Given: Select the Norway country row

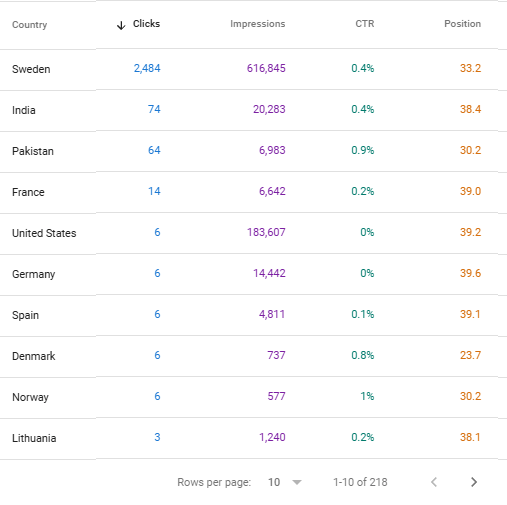Looking at the screenshot, I should (253, 397).
